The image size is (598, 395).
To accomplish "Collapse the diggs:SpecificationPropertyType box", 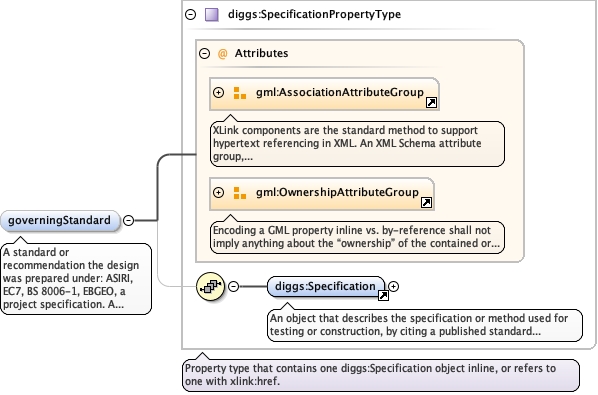I will click(x=191, y=14).
